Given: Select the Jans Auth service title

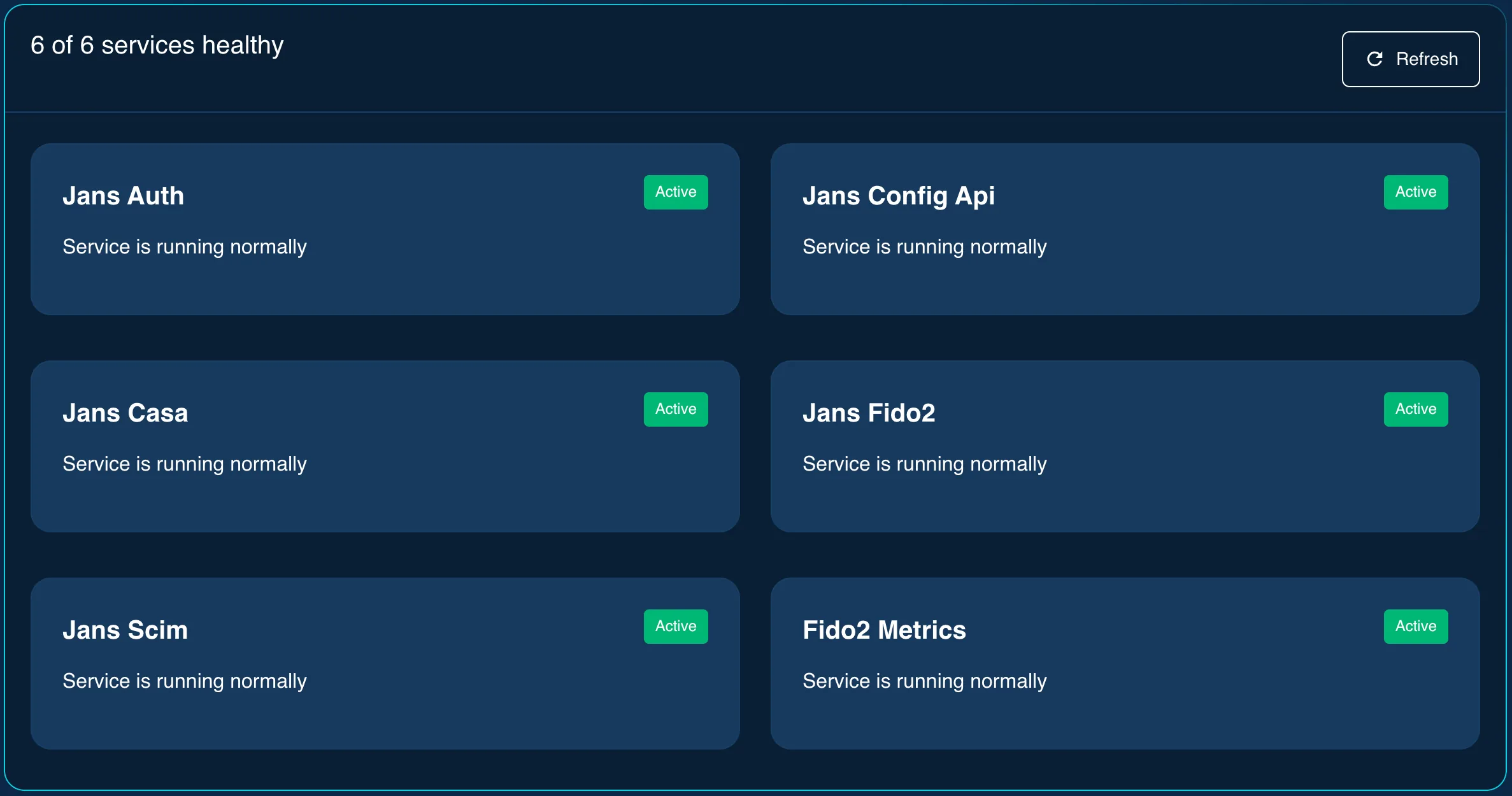Looking at the screenshot, I should [123, 195].
